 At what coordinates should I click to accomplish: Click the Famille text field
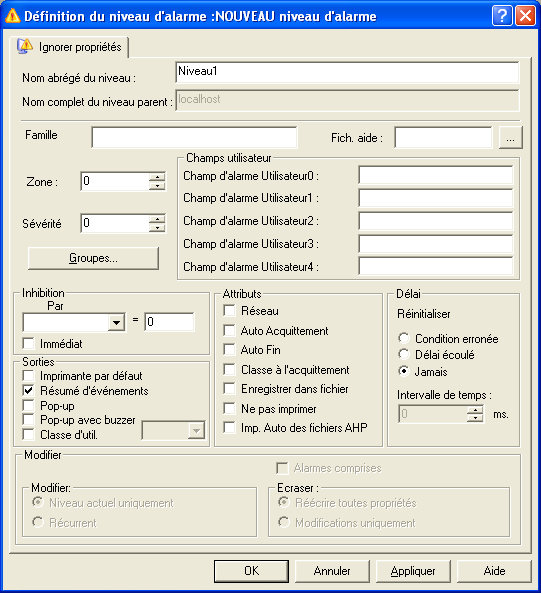click(x=194, y=137)
